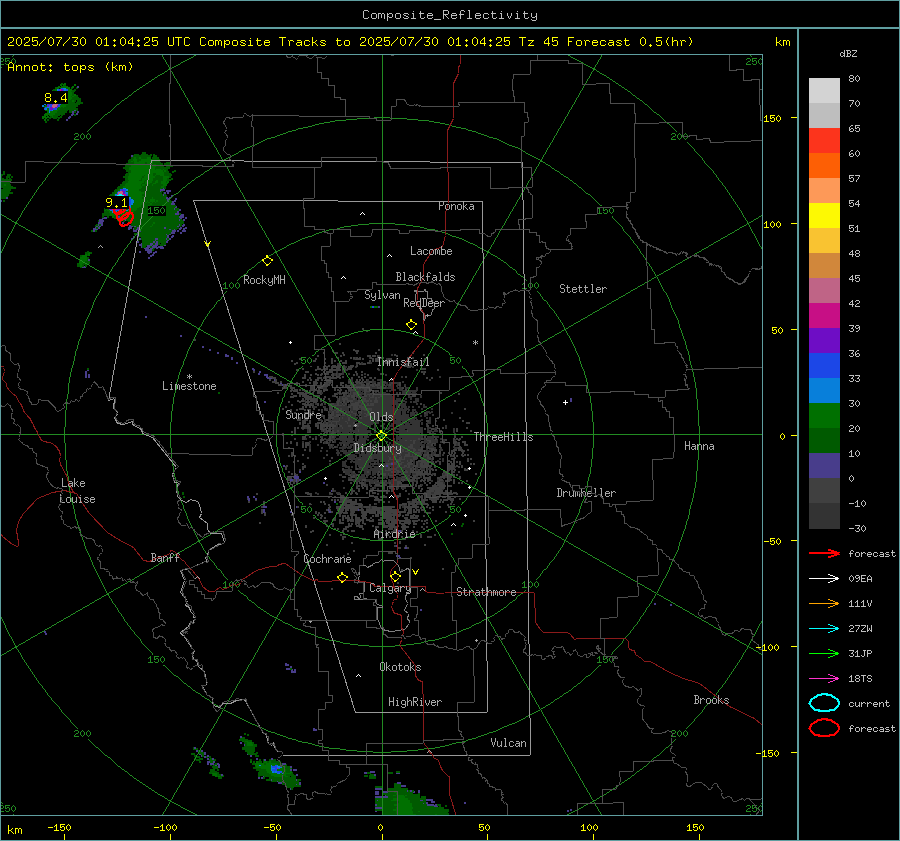
Task: Pick the yellow 51-54 dBZ swatch
Action: pyautogui.click(x=824, y=216)
